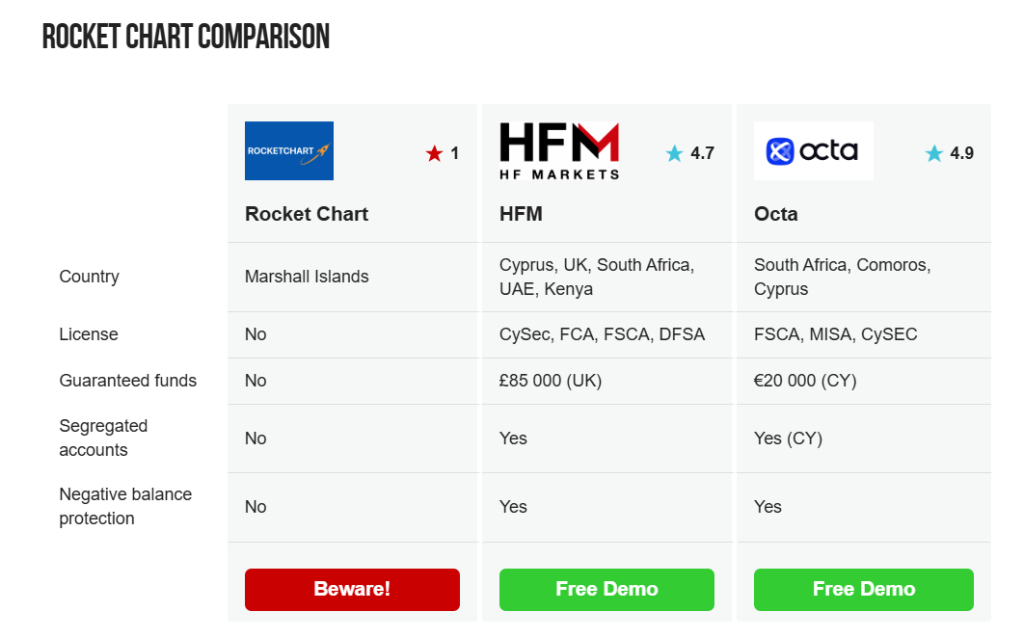The width and height of the screenshot is (1024, 638).
Task: Click the Octa broker logo
Action: tap(813, 151)
